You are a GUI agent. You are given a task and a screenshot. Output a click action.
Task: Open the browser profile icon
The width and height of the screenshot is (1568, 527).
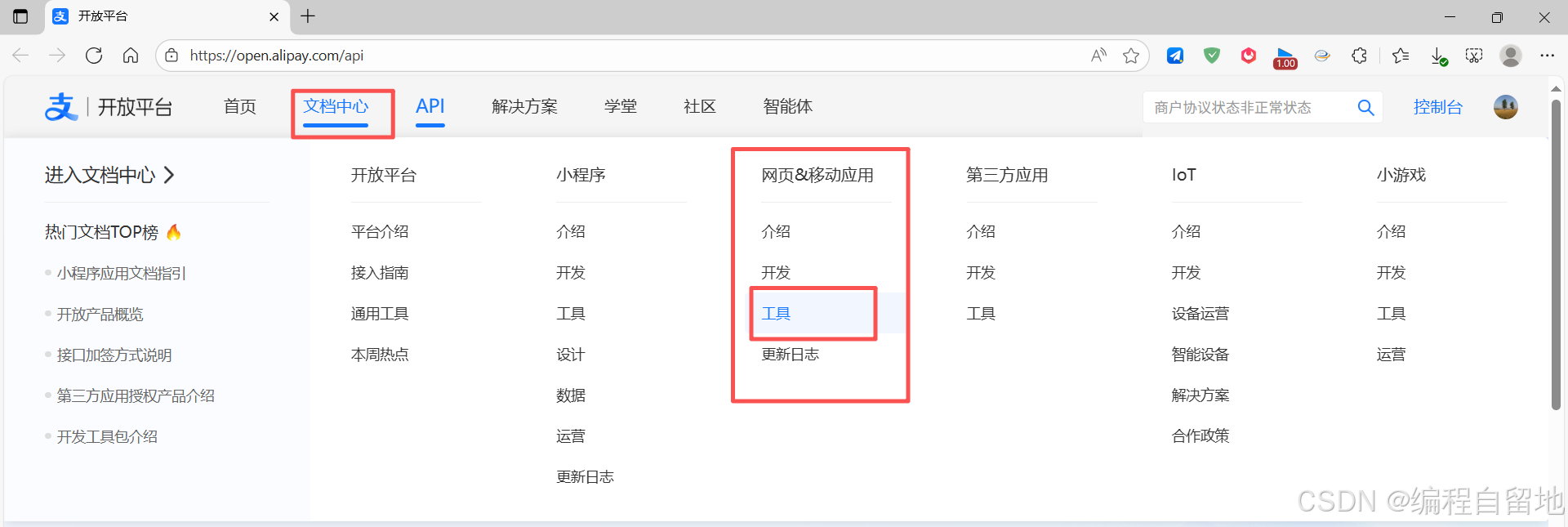1511,56
